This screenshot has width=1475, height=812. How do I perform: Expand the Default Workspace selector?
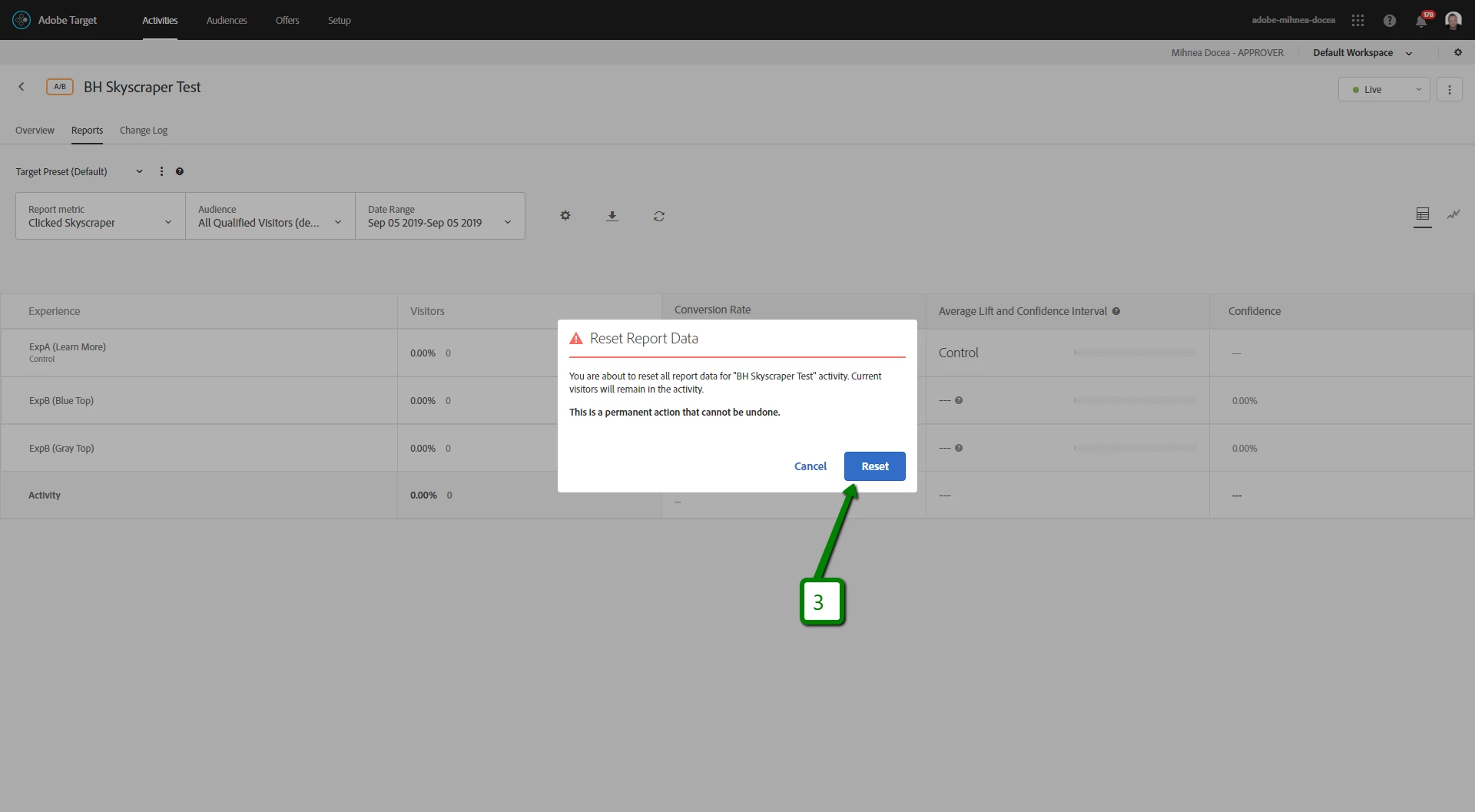1363,52
